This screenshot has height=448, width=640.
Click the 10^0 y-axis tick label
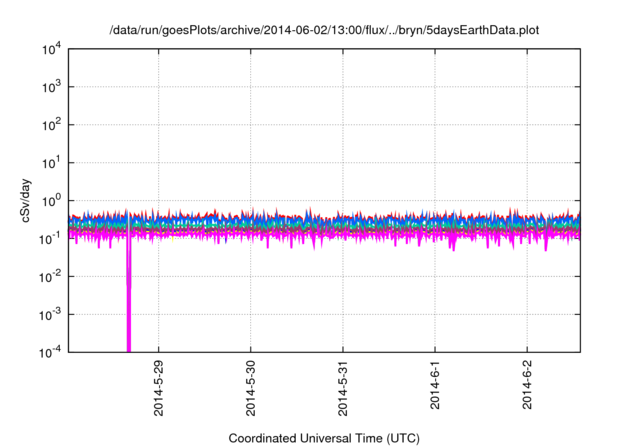coord(51,201)
